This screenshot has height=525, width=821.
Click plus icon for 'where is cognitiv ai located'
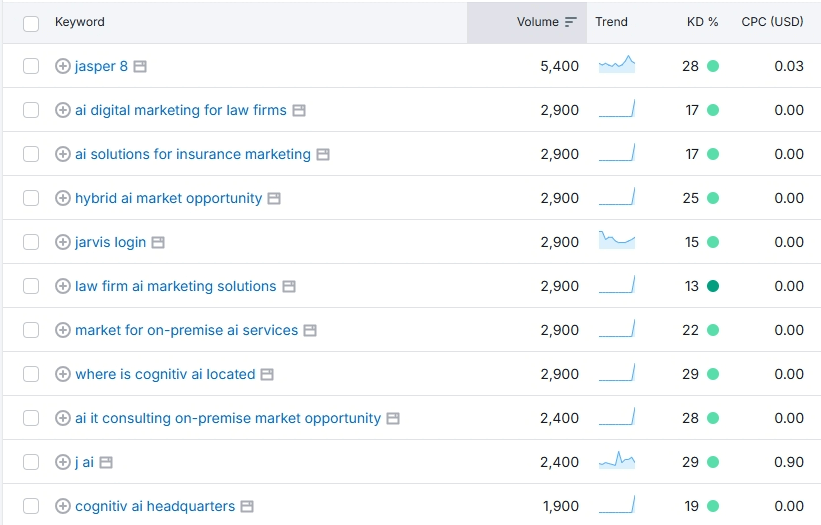pos(62,374)
